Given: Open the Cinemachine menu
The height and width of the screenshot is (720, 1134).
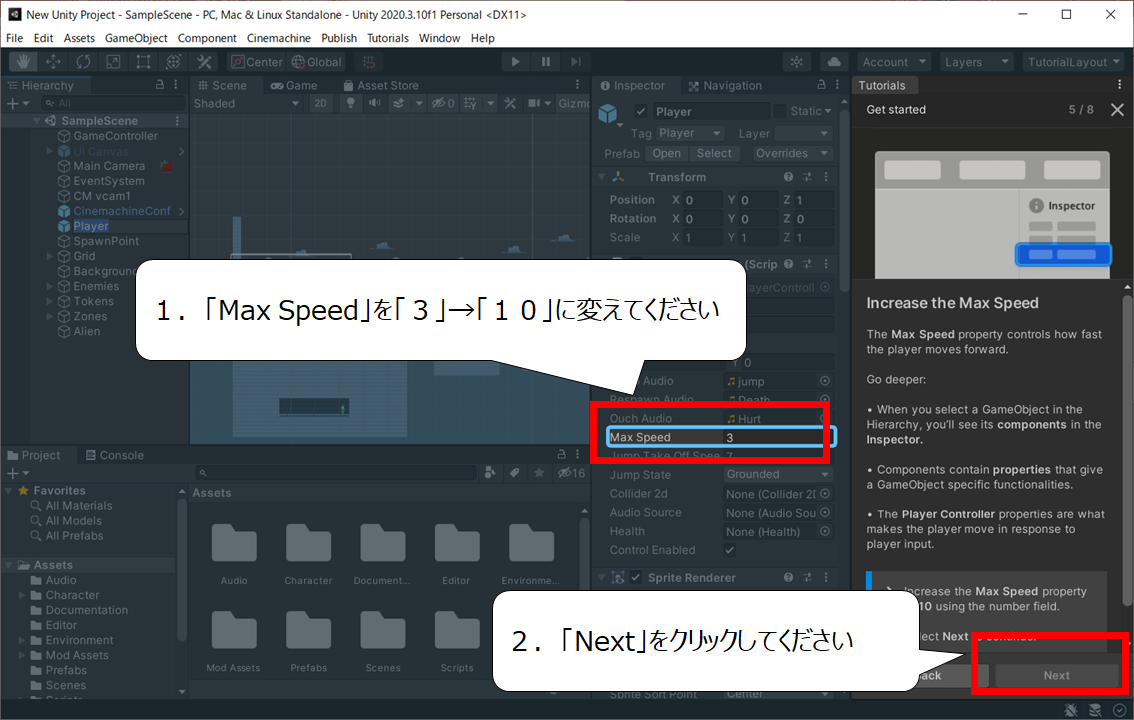Looking at the screenshot, I should pyautogui.click(x=278, y=38).
